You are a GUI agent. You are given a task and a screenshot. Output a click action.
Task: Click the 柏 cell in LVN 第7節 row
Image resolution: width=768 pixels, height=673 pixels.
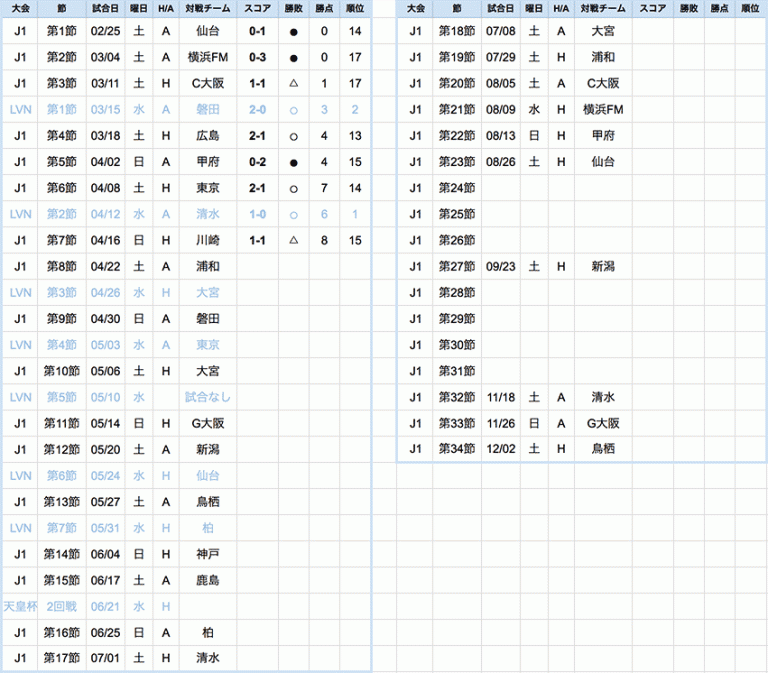pyautogui.click(x=208, y=528)
